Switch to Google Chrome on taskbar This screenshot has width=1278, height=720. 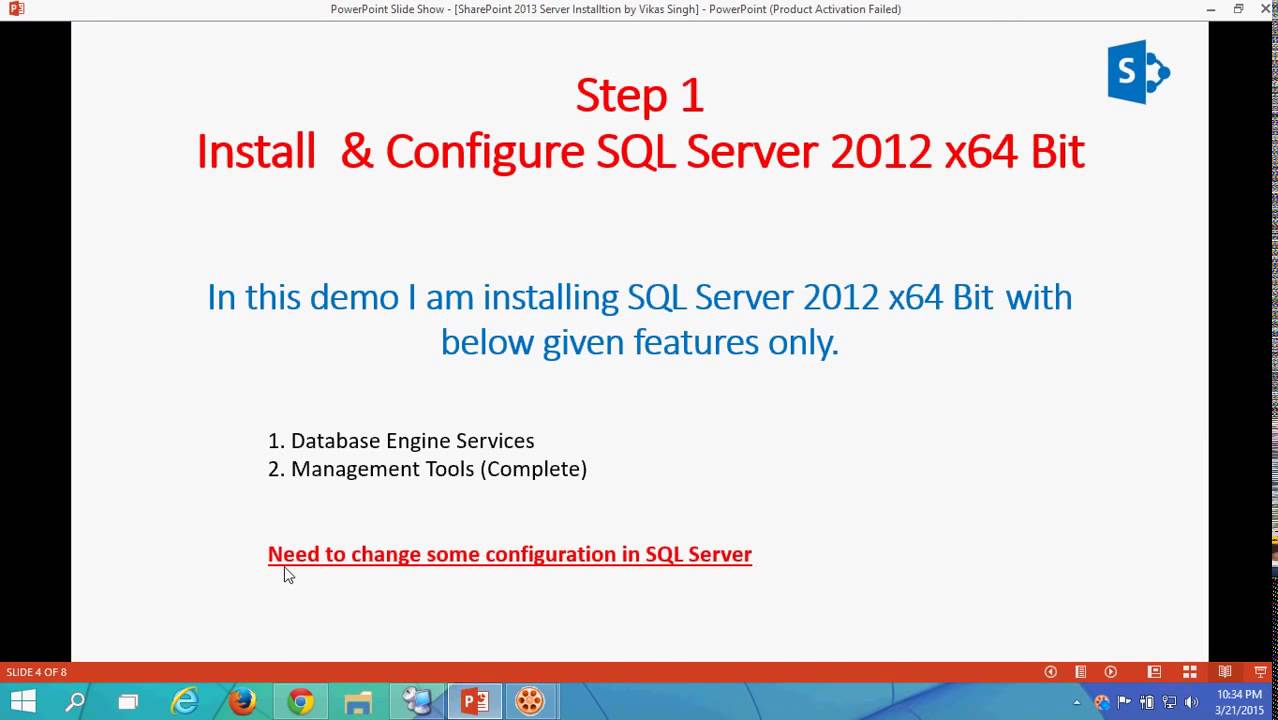(300, 702)
